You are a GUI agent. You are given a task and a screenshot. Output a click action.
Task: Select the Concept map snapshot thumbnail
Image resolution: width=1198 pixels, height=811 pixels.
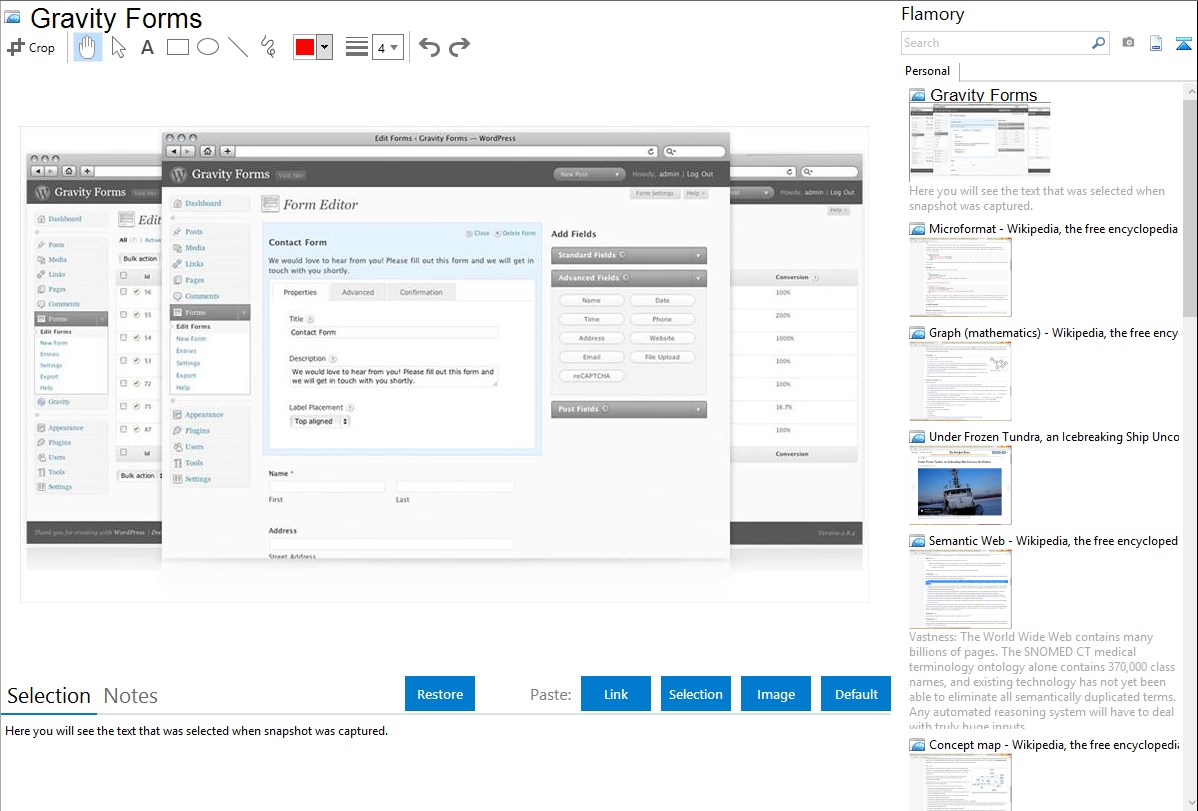coord(960,782)
